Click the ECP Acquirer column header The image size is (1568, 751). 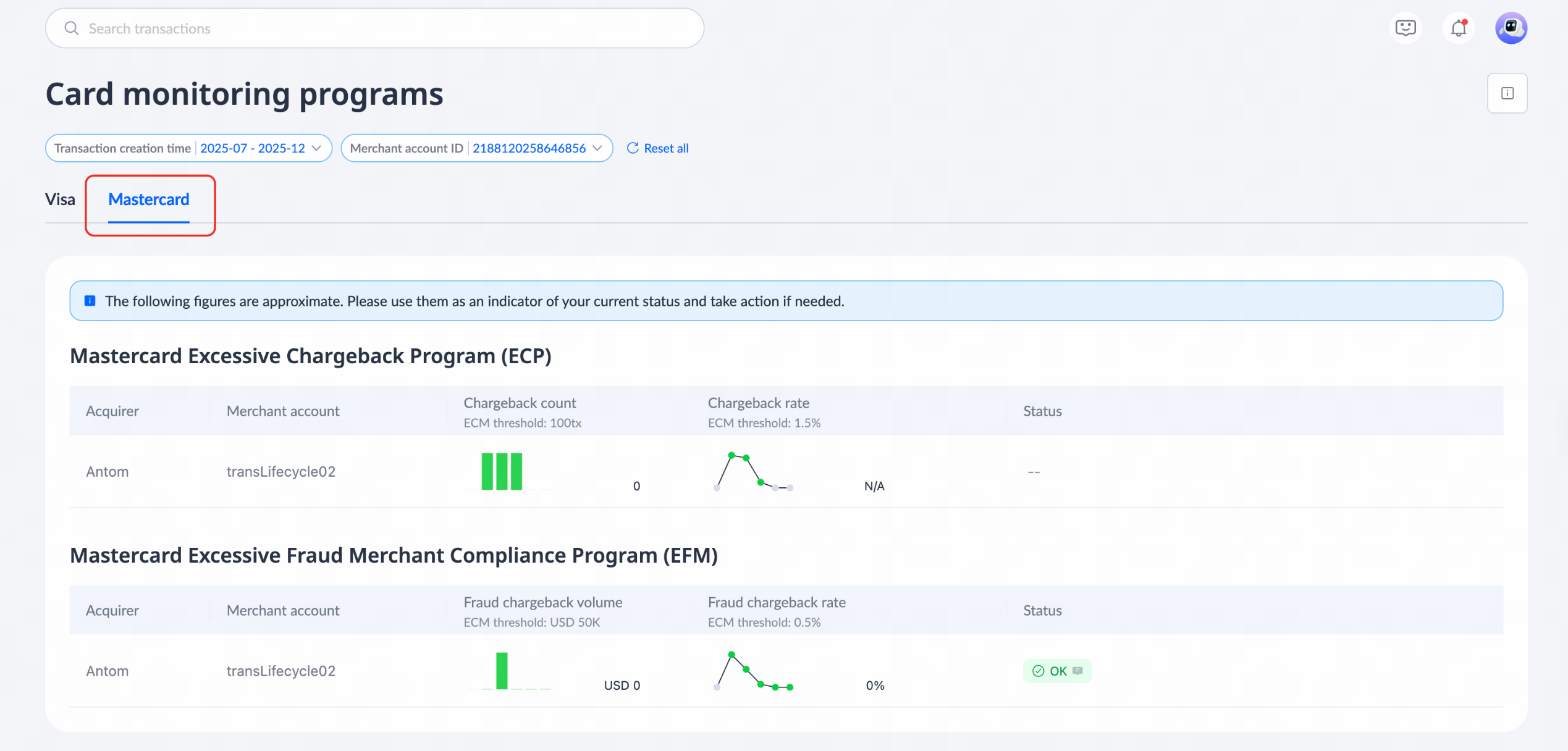[x=112, y=411]
